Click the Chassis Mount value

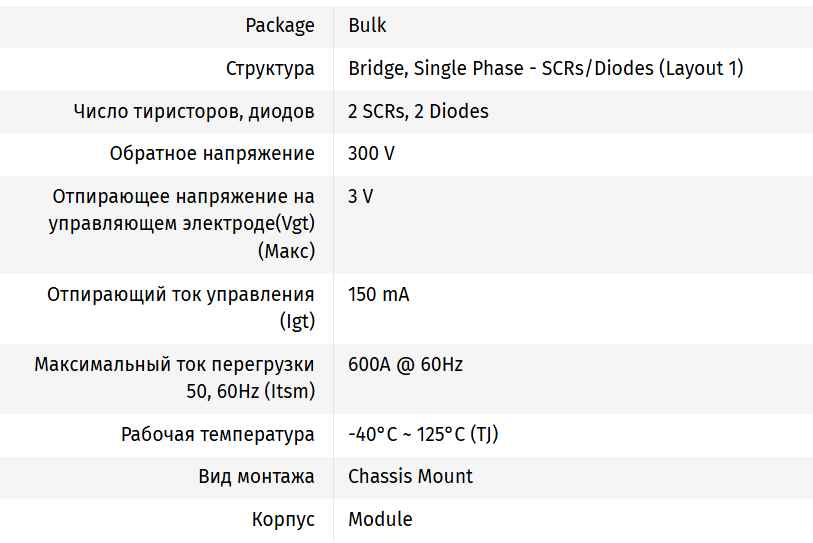pos(410,477)
